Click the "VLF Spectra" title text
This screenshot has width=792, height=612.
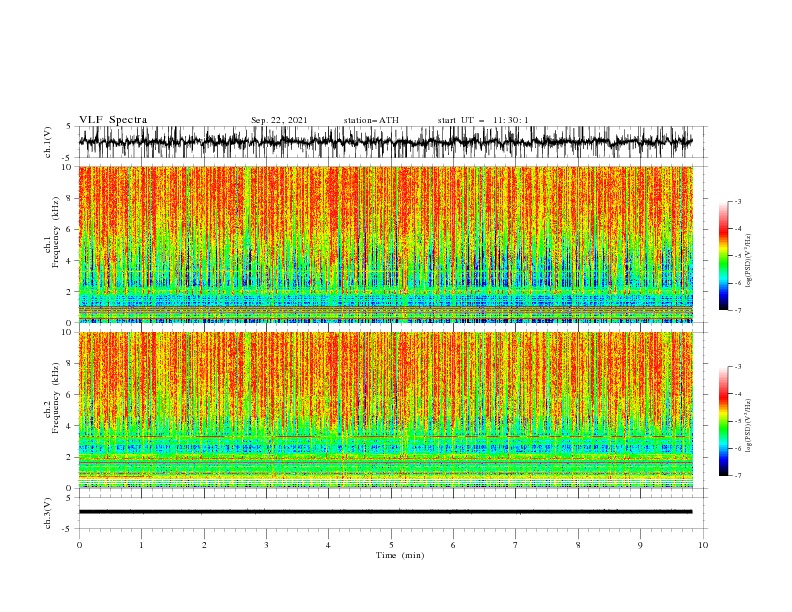(113, 120)
